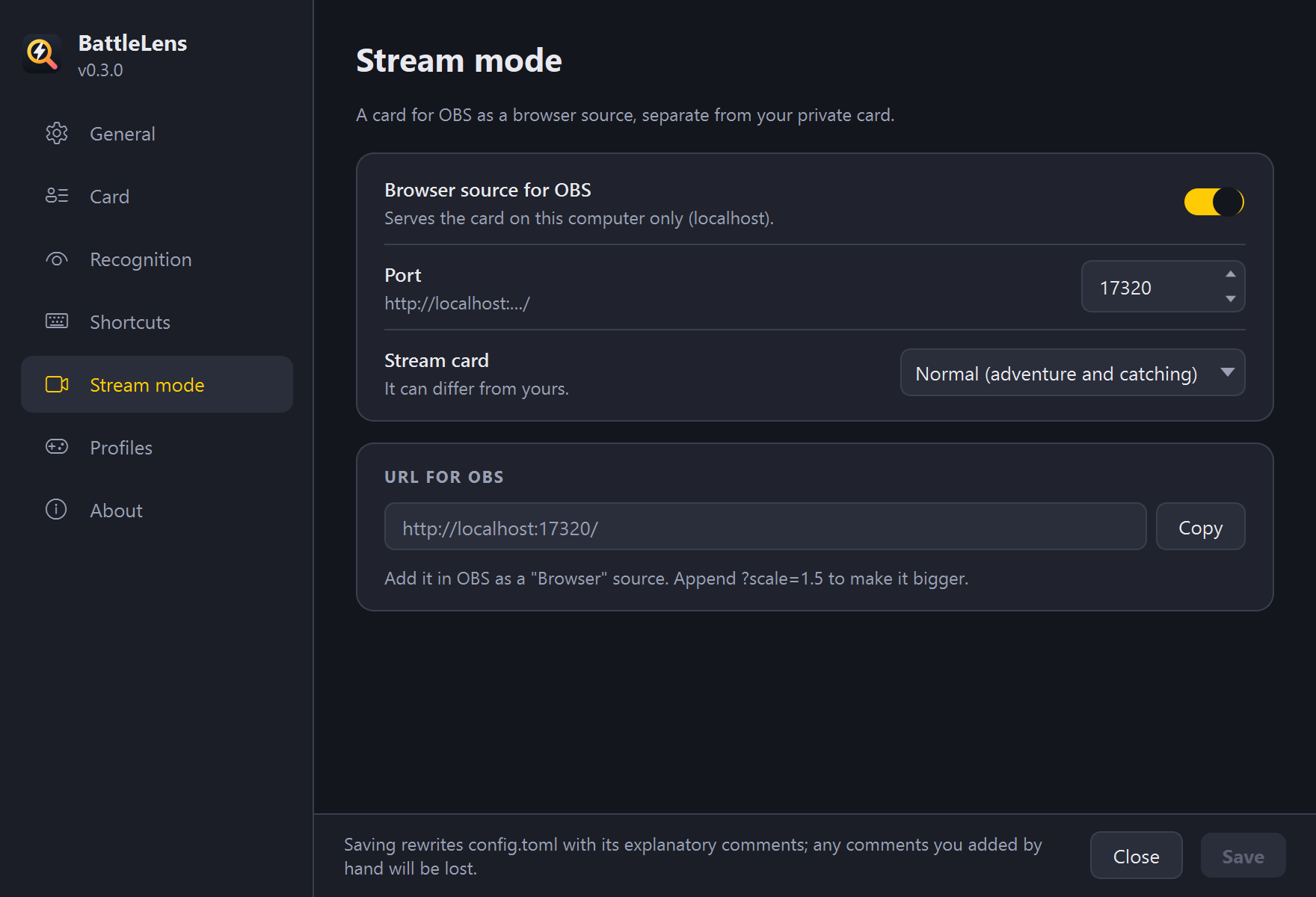This screenshot has width=1316, height=897.
Task: Save the configuration
Action: tap(1243, 855)
